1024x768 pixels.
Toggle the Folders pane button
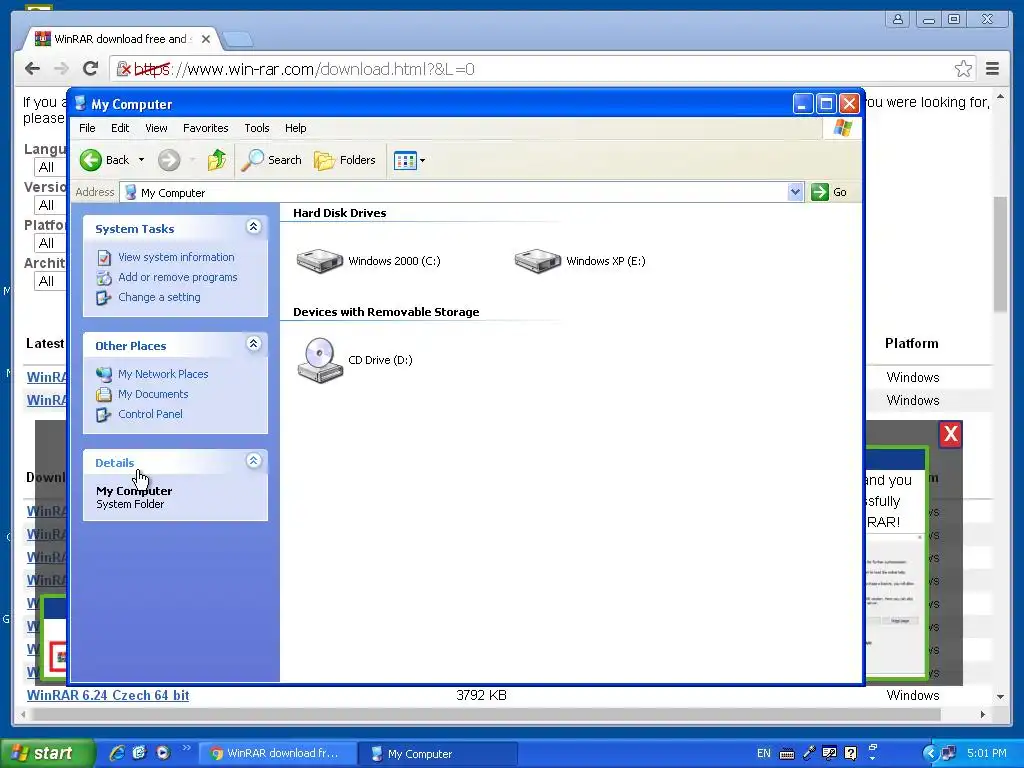pyautogui.click(x=345, y=160)
